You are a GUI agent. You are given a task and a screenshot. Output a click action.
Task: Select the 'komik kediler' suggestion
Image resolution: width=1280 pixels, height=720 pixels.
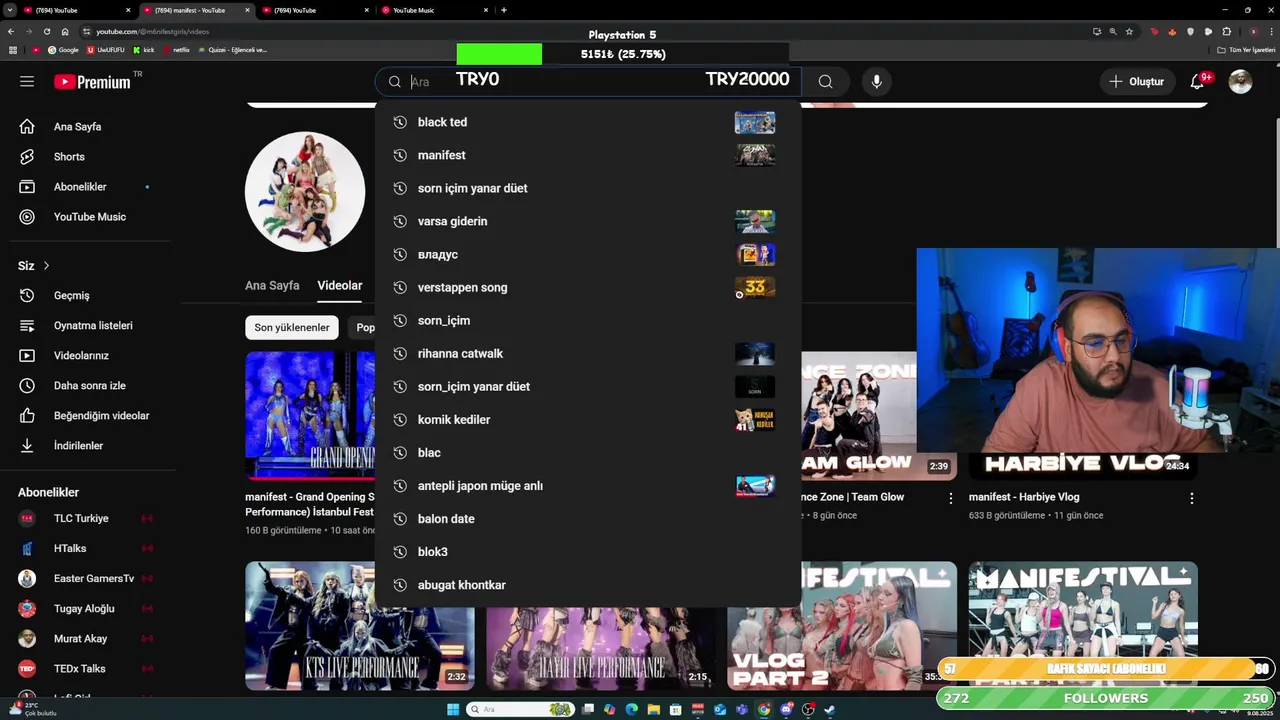588,419
